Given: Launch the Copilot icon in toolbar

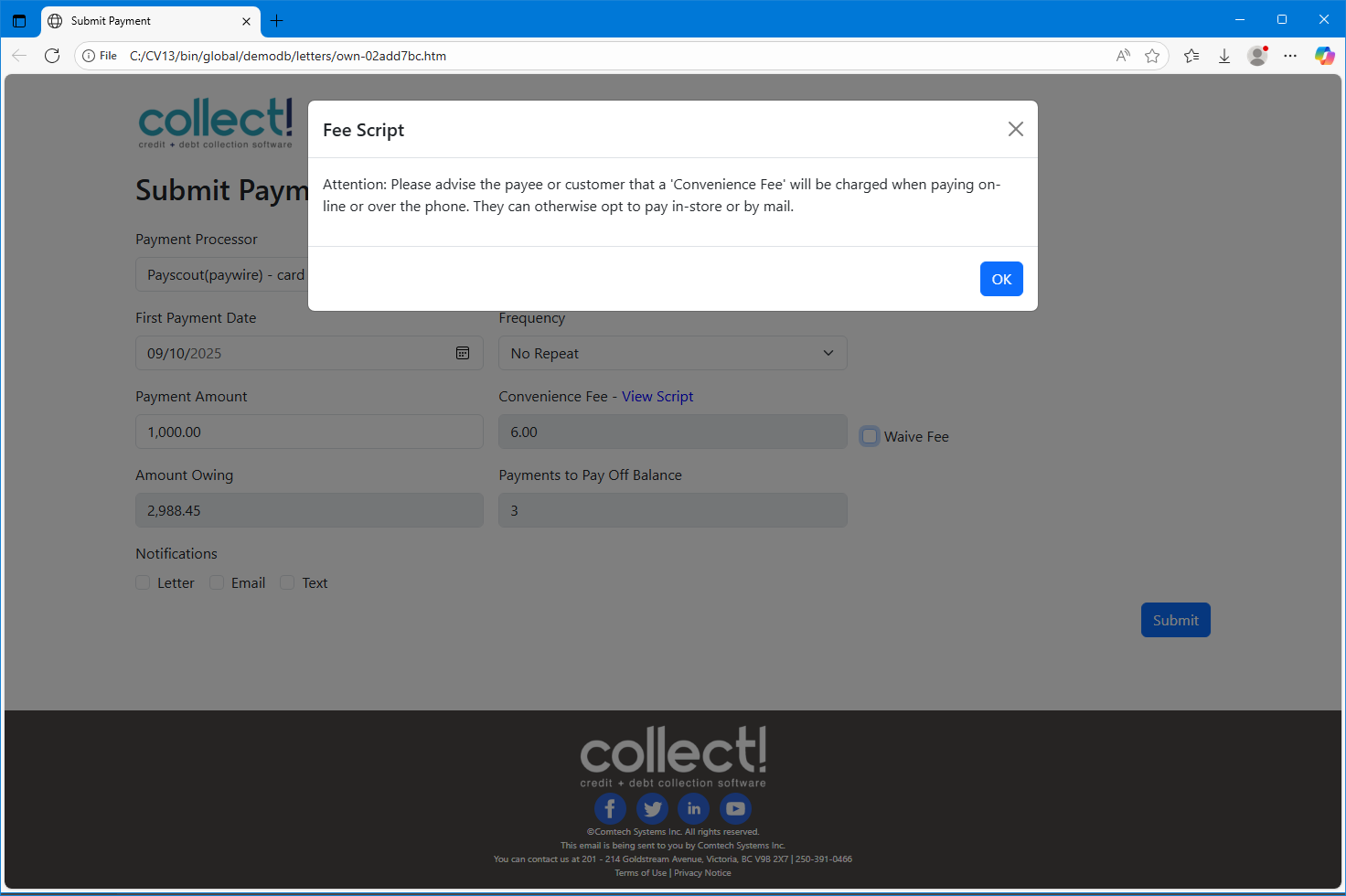Looking at the screenshot, I should coord(1324,56).
